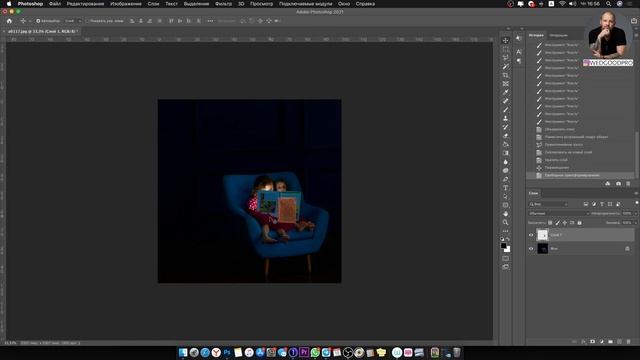Select the Lasso tool
This screenshot has height=360, width=640.
click(x=505, y=58)
